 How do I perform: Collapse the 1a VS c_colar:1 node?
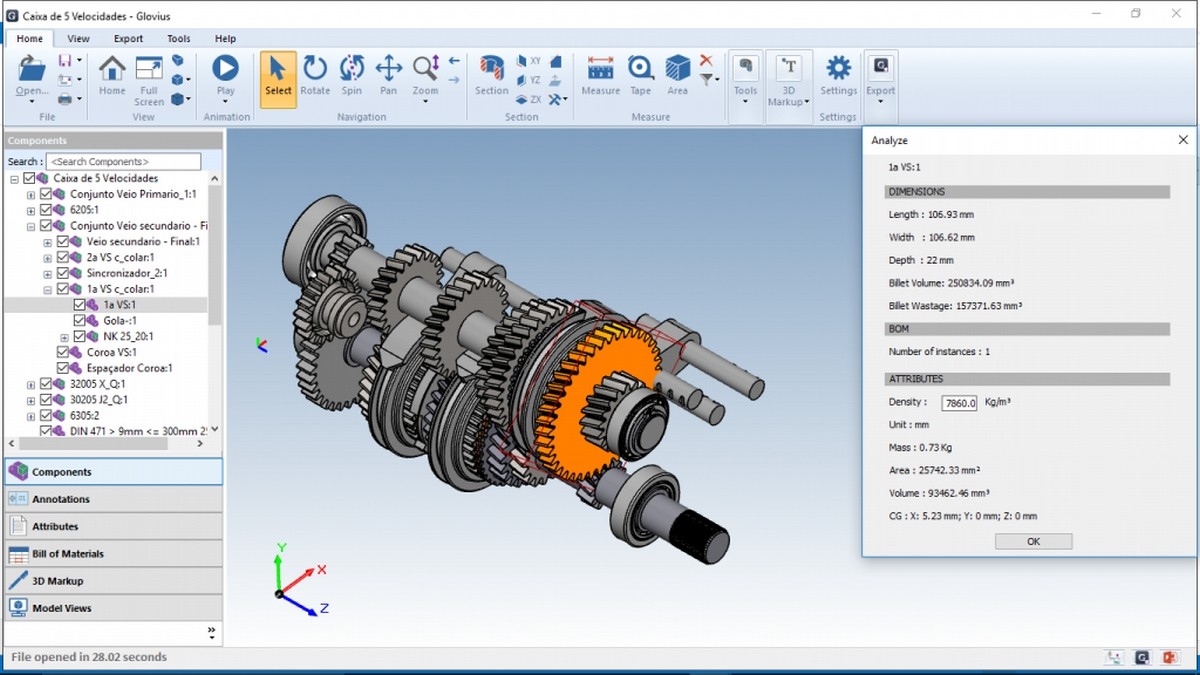point(47,289)
